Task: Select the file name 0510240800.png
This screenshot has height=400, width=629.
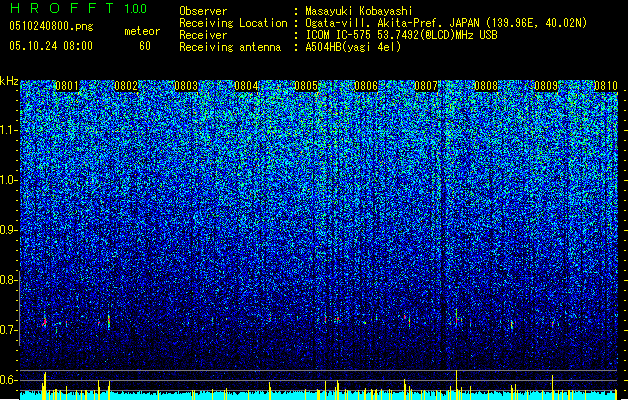Action: pos(51,27)
